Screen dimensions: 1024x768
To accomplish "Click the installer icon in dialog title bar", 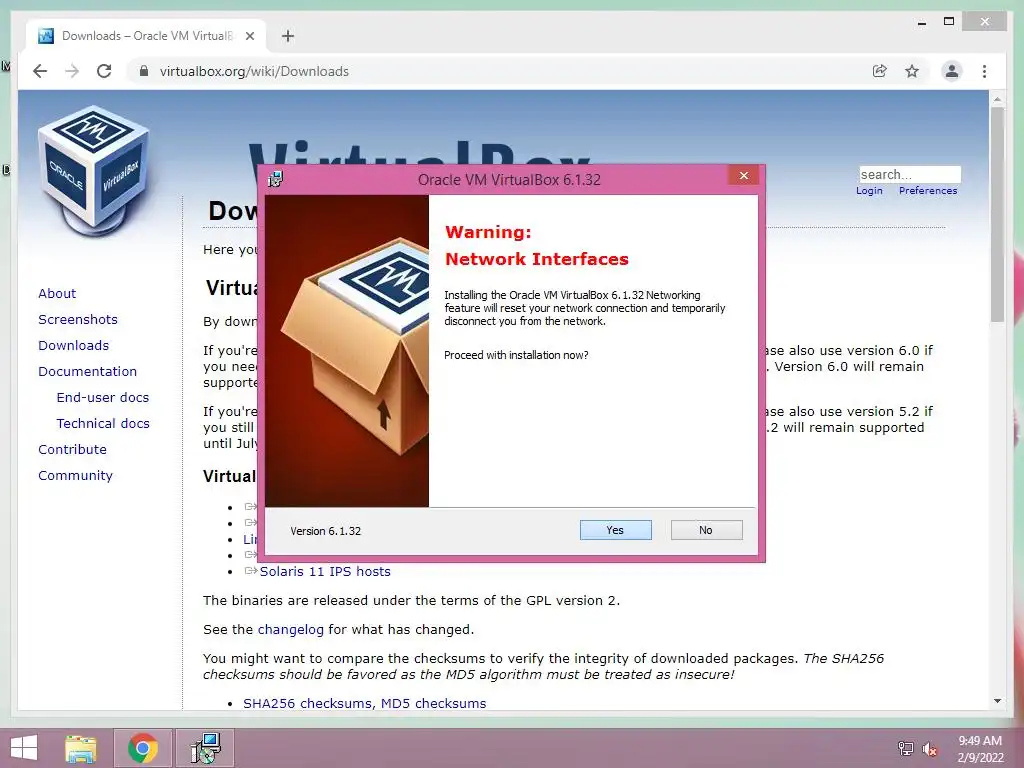I will [x=275, y=178].
